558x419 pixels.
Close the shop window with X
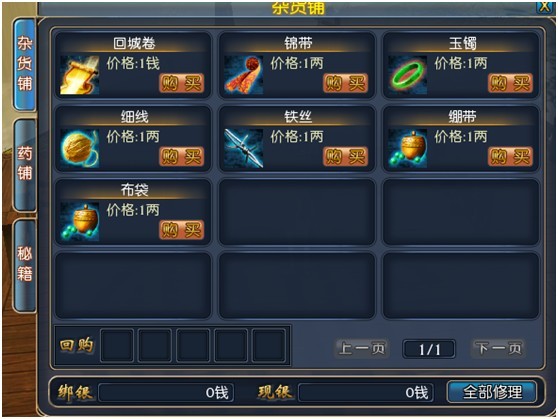pyautogui.click(x=544, y=7)
